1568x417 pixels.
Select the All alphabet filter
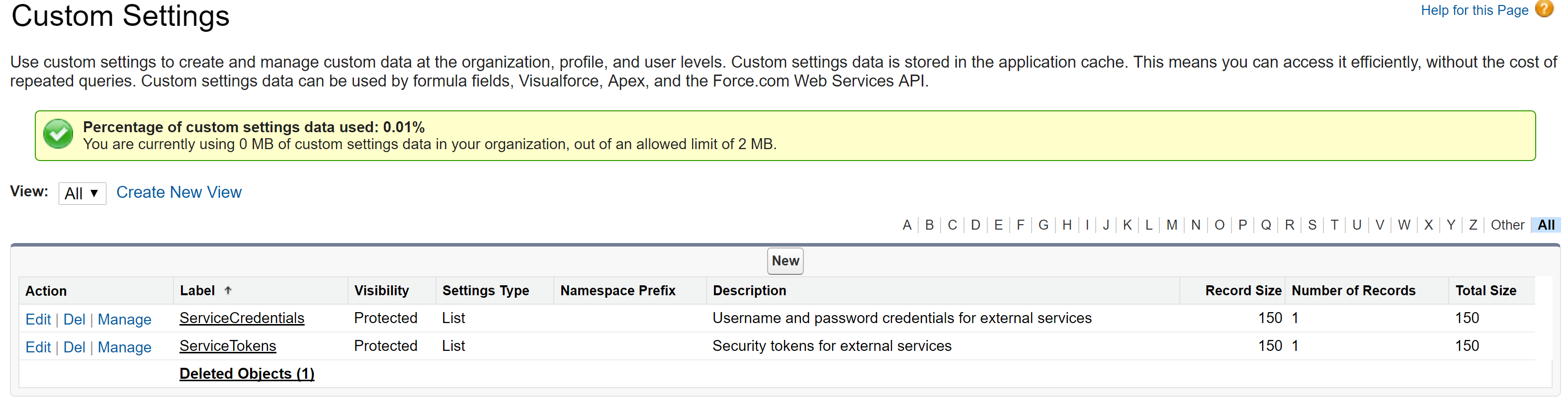(x=1546, y=225)
